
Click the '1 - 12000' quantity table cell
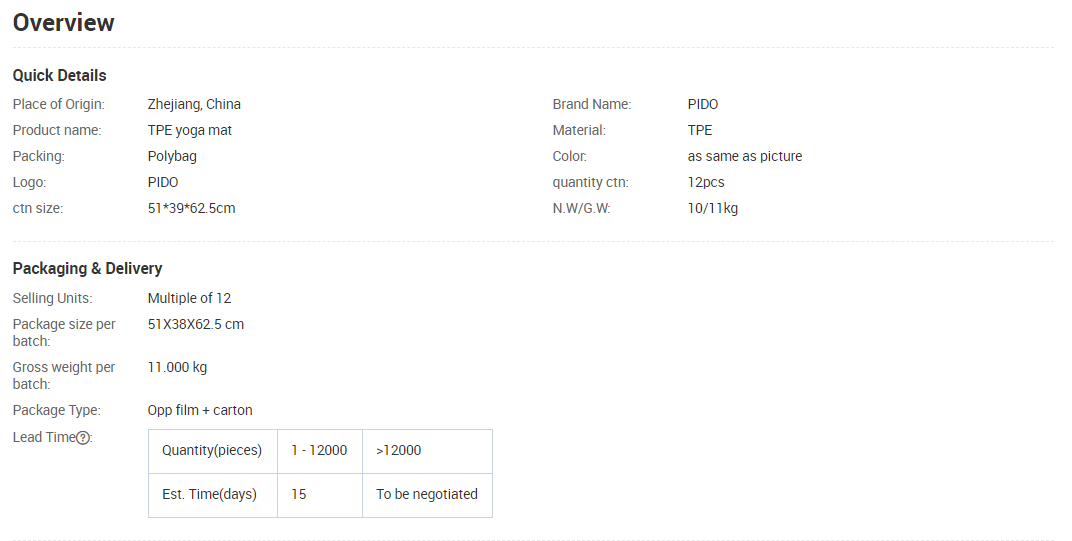[319, 451]
